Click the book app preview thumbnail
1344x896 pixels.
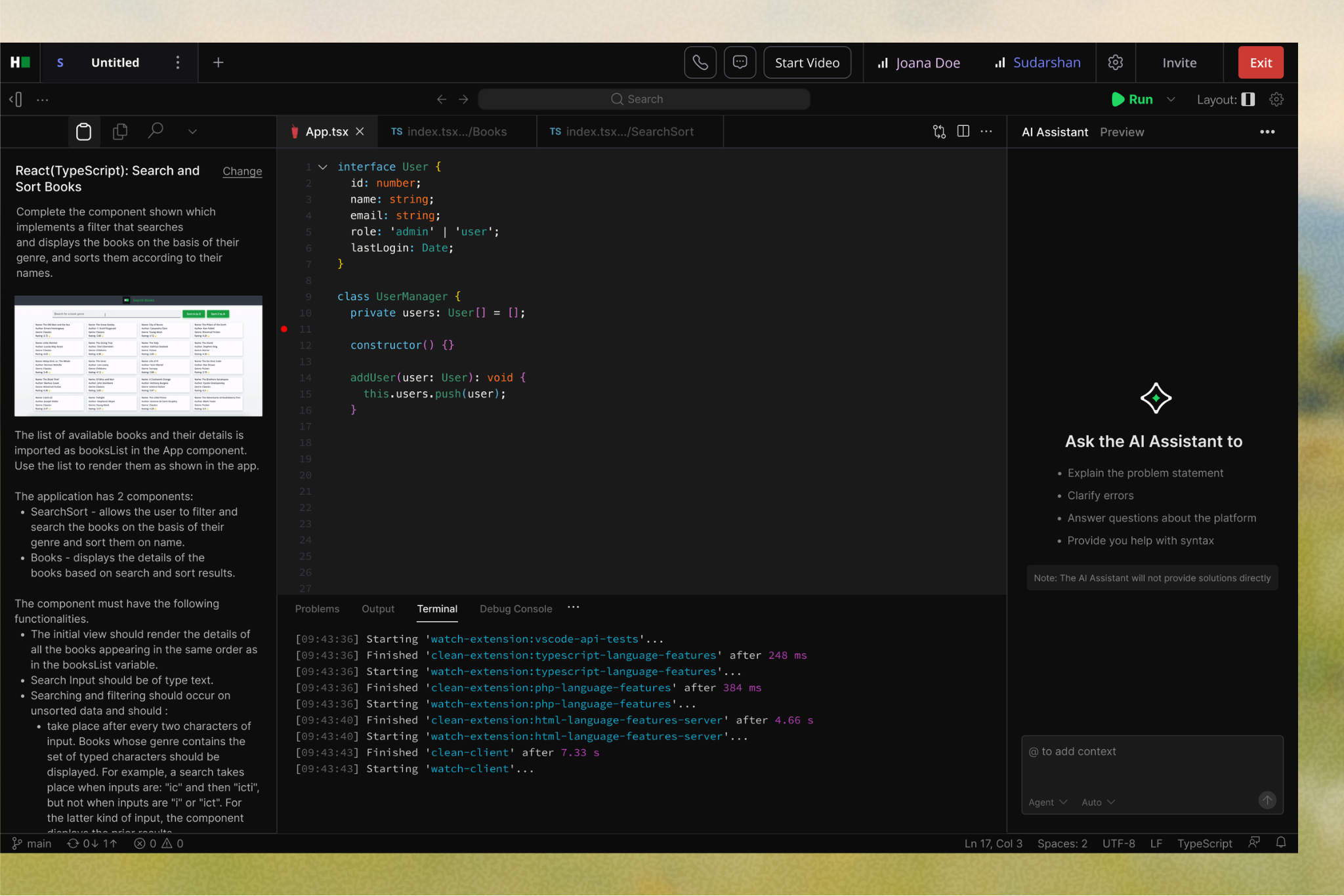pos(138,356)
